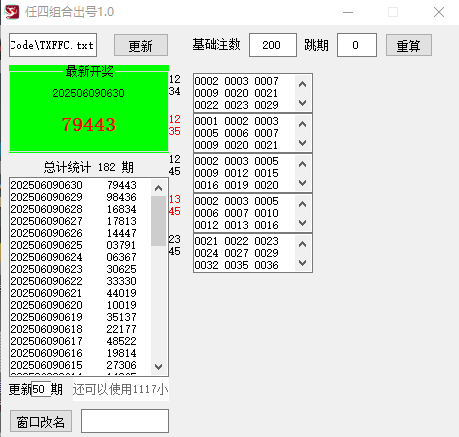The width and height of the screenshot is (459, 437).
Task: Click the update periods field showing 50
Action: (41, 389)
